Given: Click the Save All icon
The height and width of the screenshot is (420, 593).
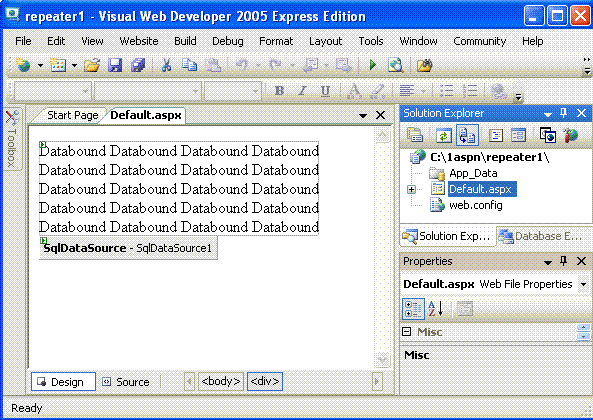Looking at the screenshot, I should tap(138, 65).
